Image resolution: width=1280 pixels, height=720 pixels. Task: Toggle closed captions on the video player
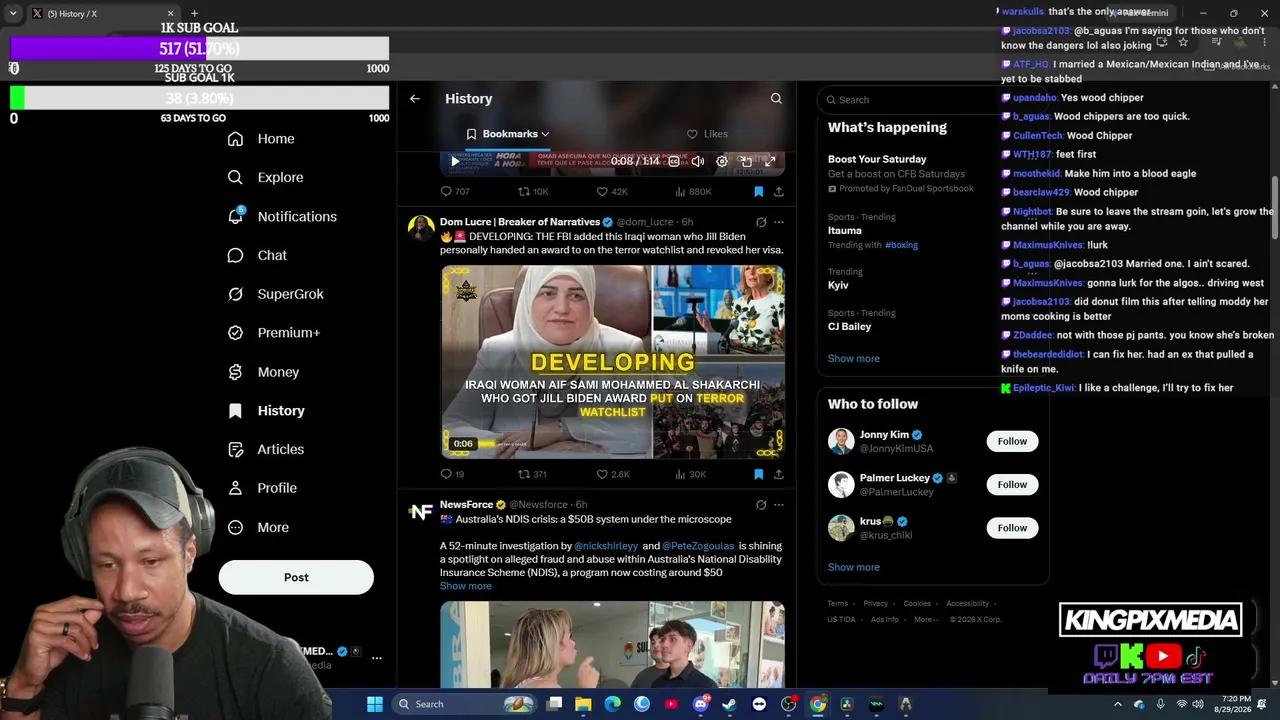tap(674, 161)
